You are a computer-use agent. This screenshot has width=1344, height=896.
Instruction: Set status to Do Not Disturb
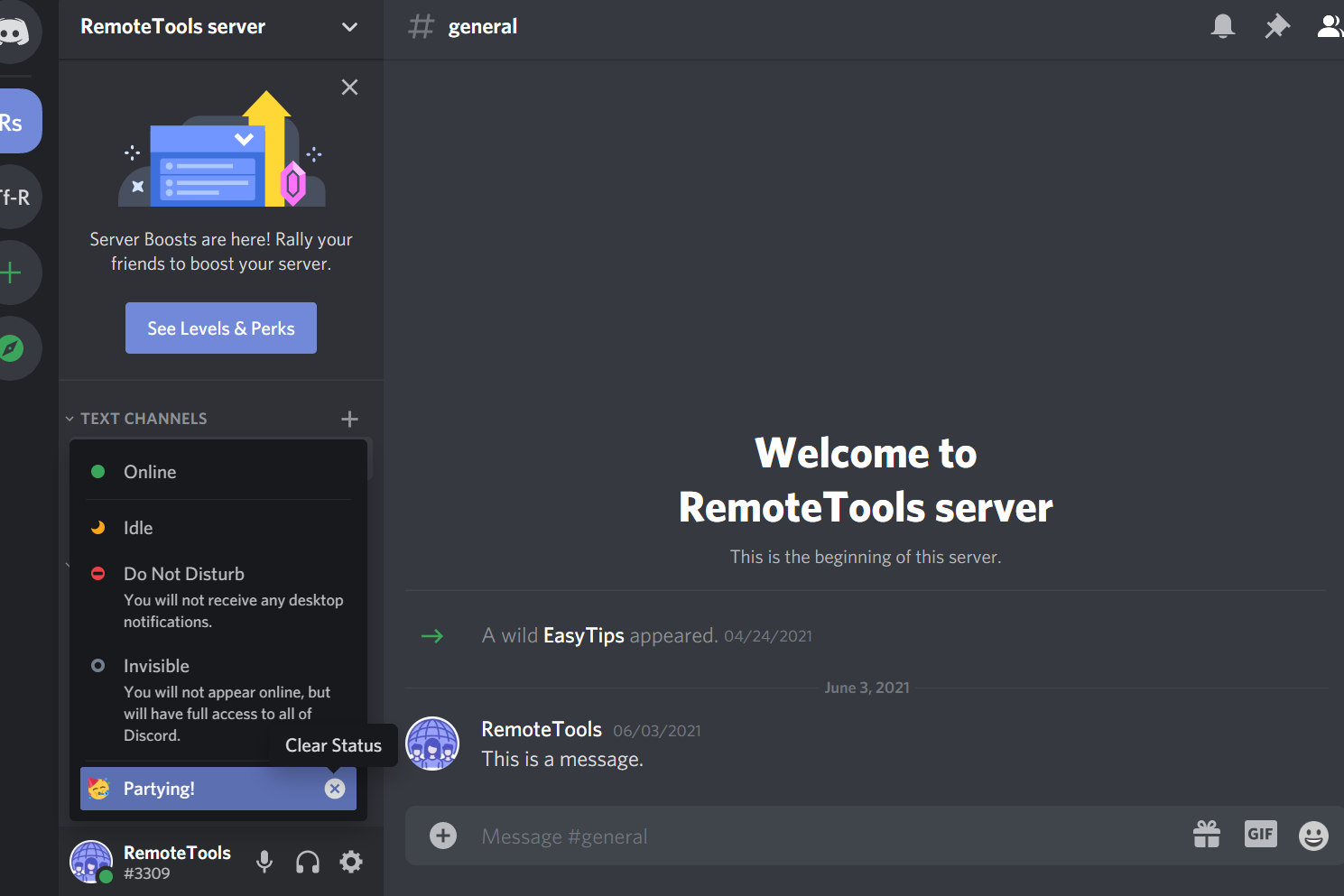coord(218,596)
